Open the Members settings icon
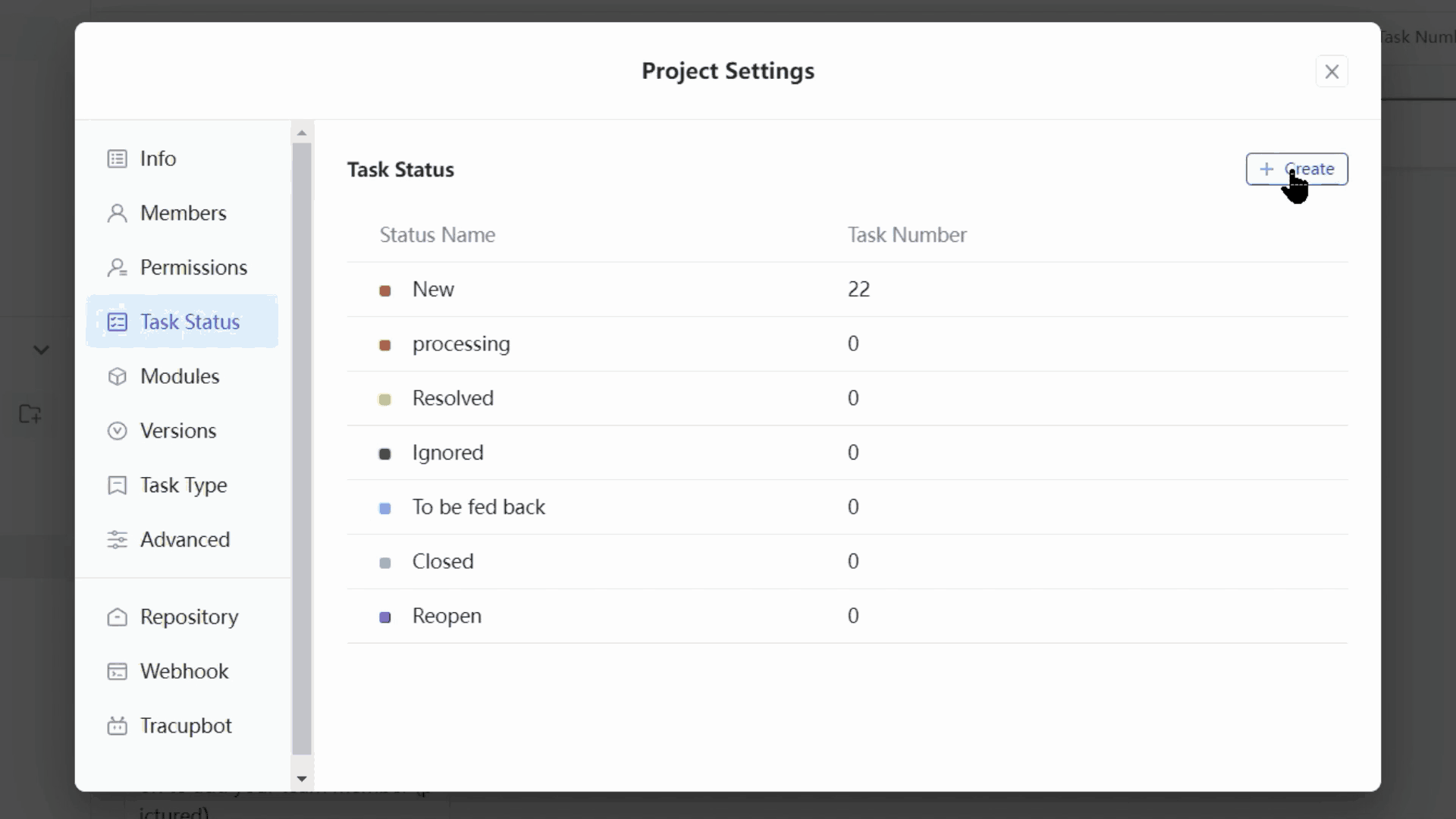This screenshot has width=1456, height=819. pyautogui.click(x=118, y=213)
